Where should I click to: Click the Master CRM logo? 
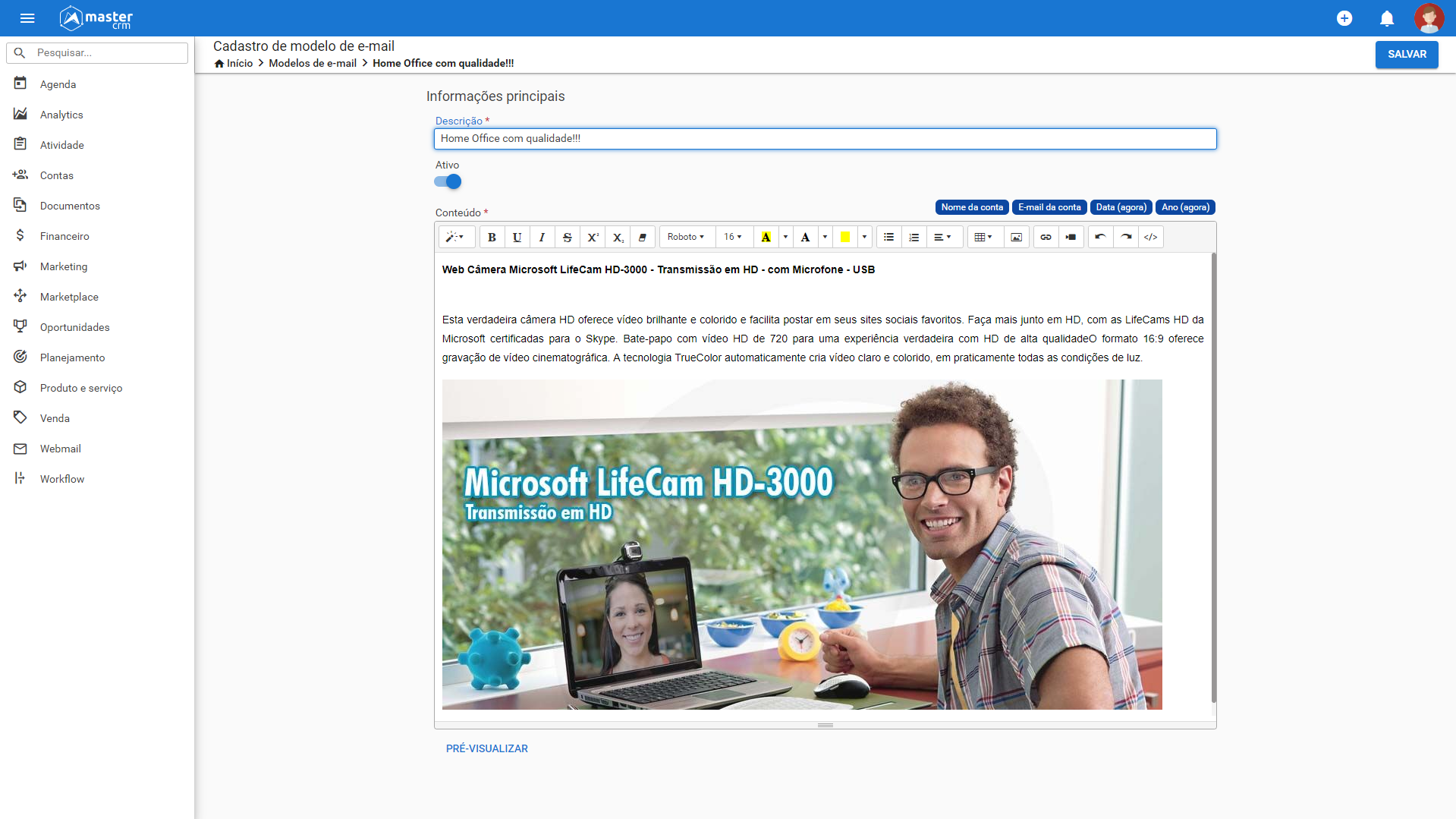[96, 18]
